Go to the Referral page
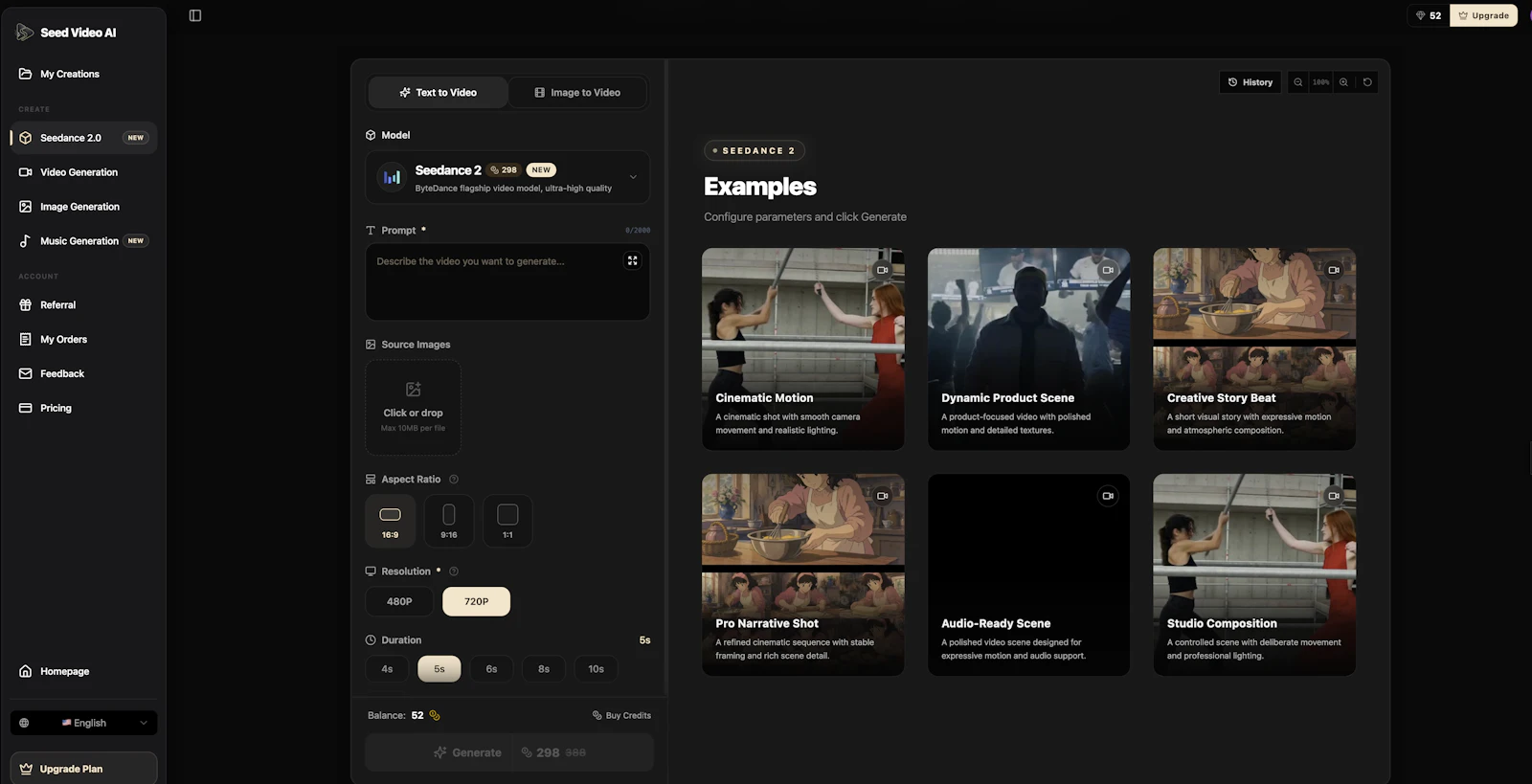Viewport: 1532px width, 784px height. point(83,305)
